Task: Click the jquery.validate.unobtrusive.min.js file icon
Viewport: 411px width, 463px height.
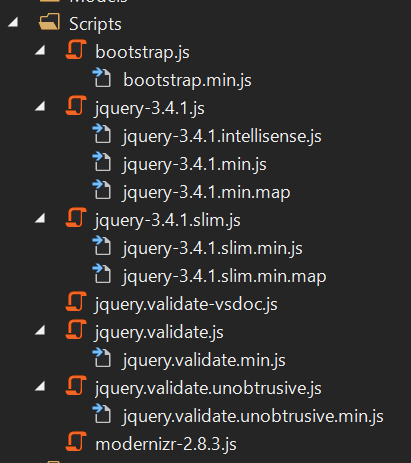Action: coord(102,414)
